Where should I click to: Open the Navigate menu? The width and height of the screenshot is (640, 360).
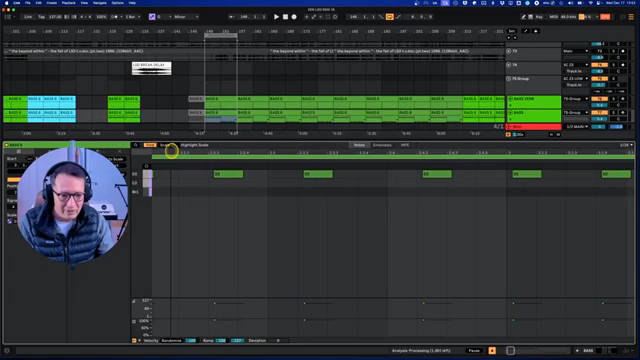click(x=100, y=3)
